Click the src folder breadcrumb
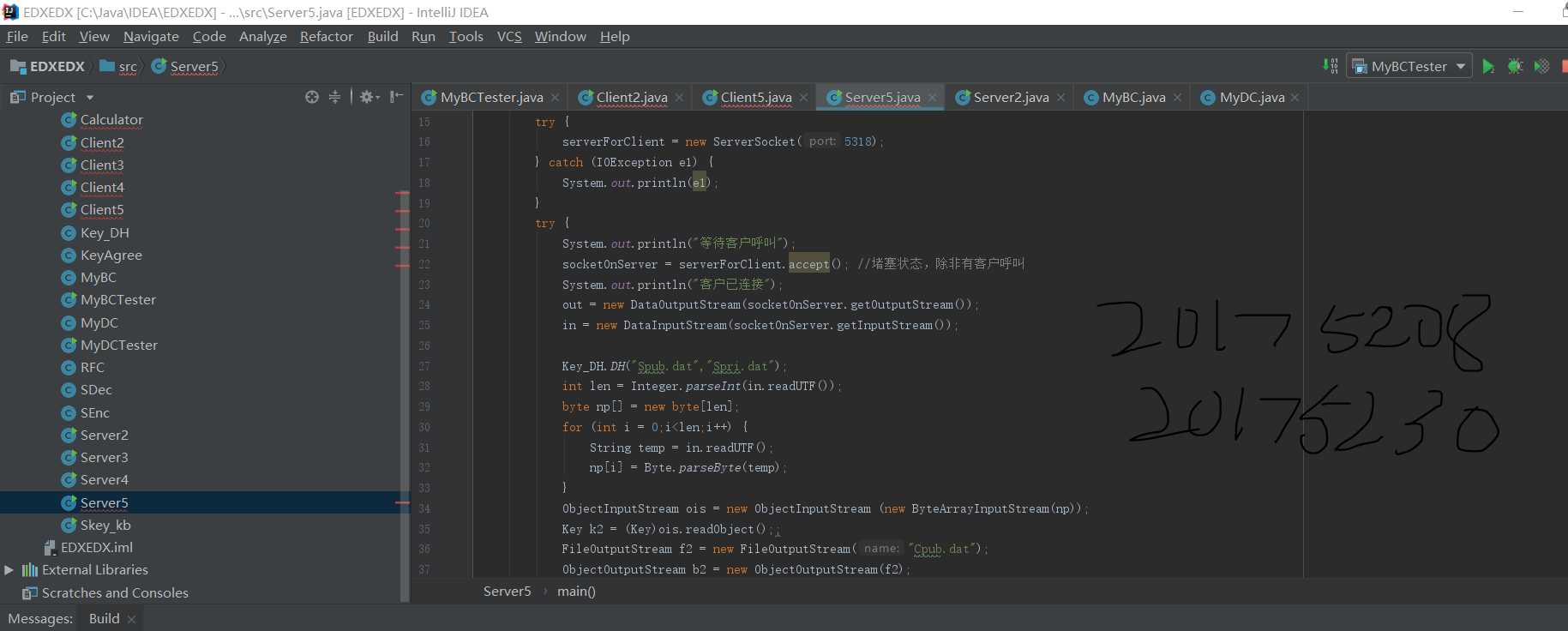Viewport: 1568px width, 631px height. [x=119, y=66]
